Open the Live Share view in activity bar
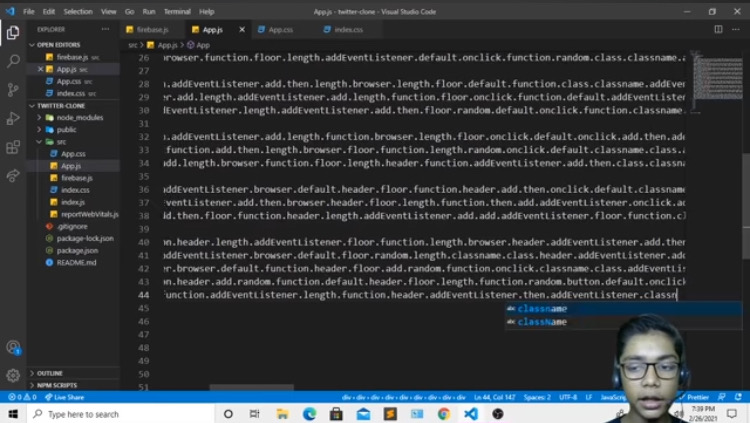 click(13, 176)
